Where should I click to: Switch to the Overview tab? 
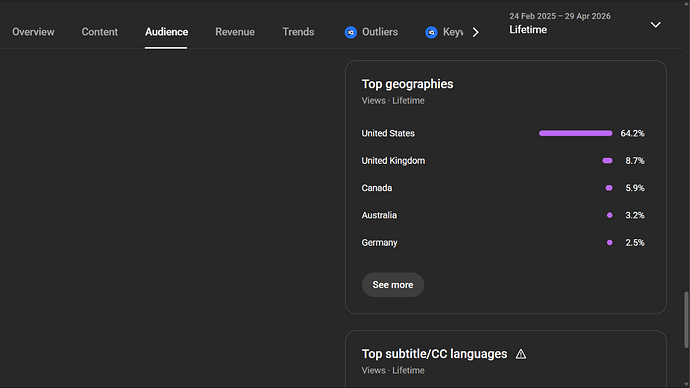coord(33,32)
